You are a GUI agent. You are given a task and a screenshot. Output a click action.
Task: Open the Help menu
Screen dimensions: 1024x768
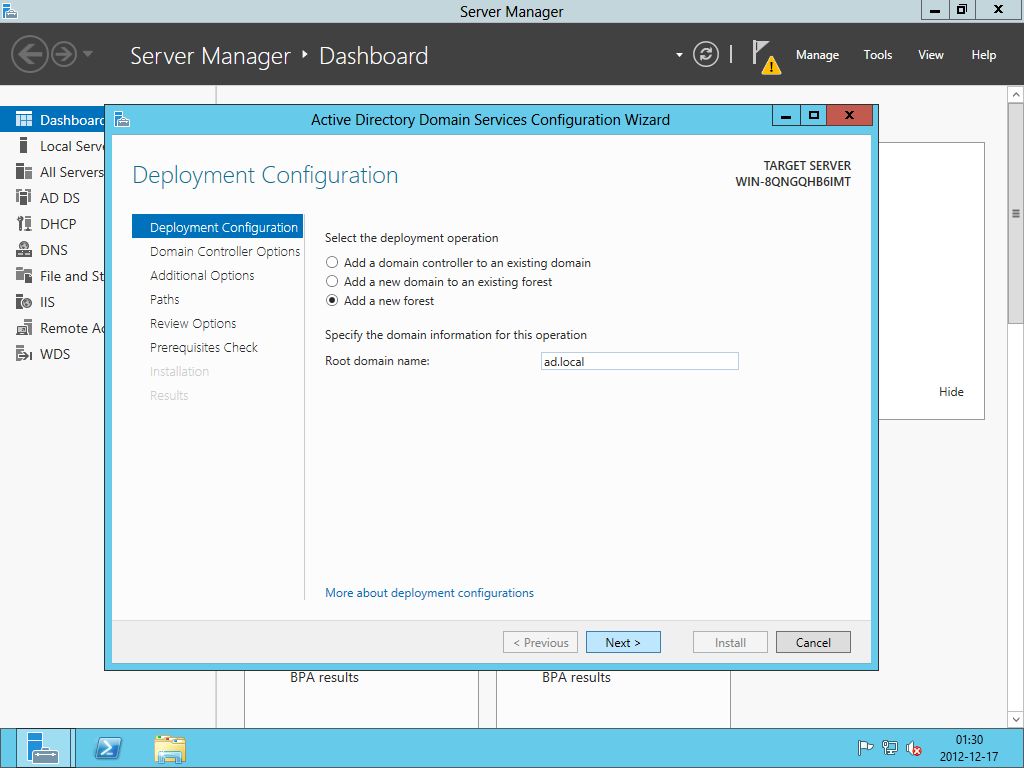(984, 55)
